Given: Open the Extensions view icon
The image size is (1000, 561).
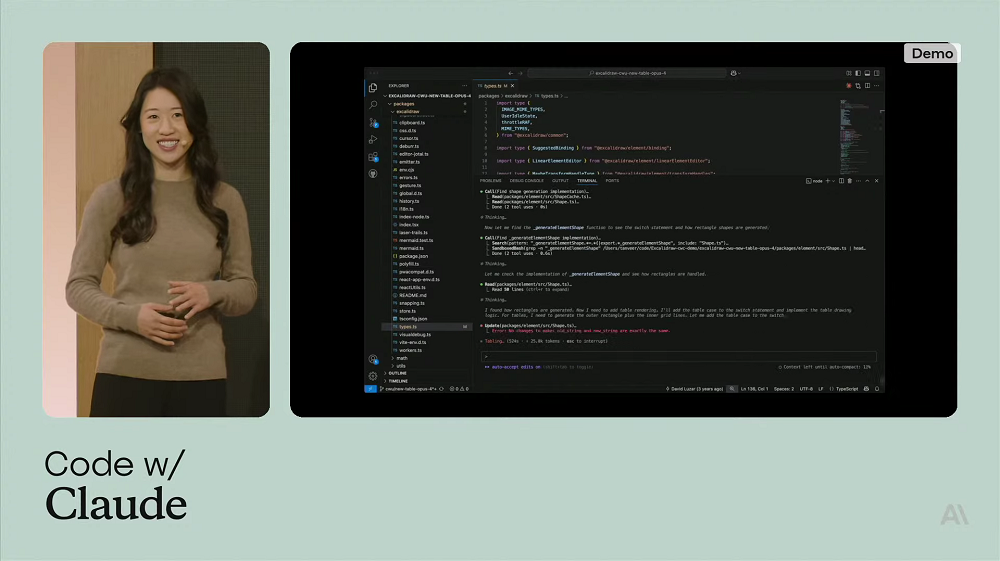Looking at the screenshot, I should (373, 157).
